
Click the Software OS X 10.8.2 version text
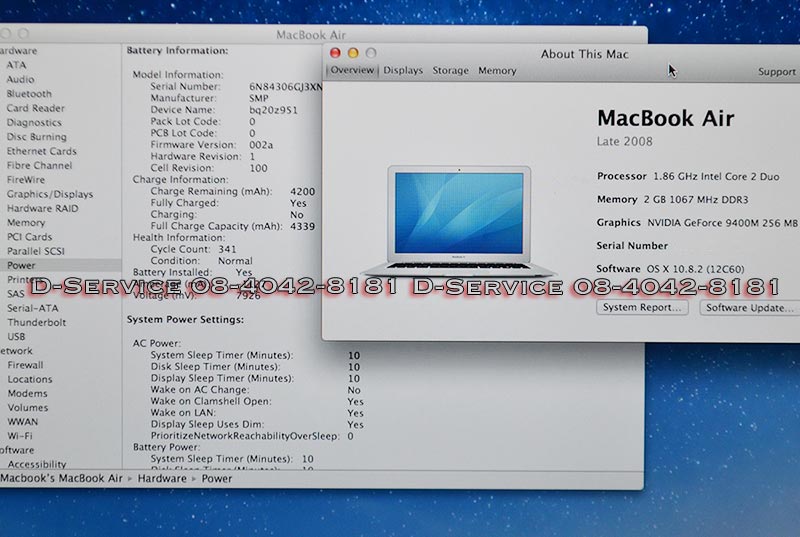tap(670, 269)
